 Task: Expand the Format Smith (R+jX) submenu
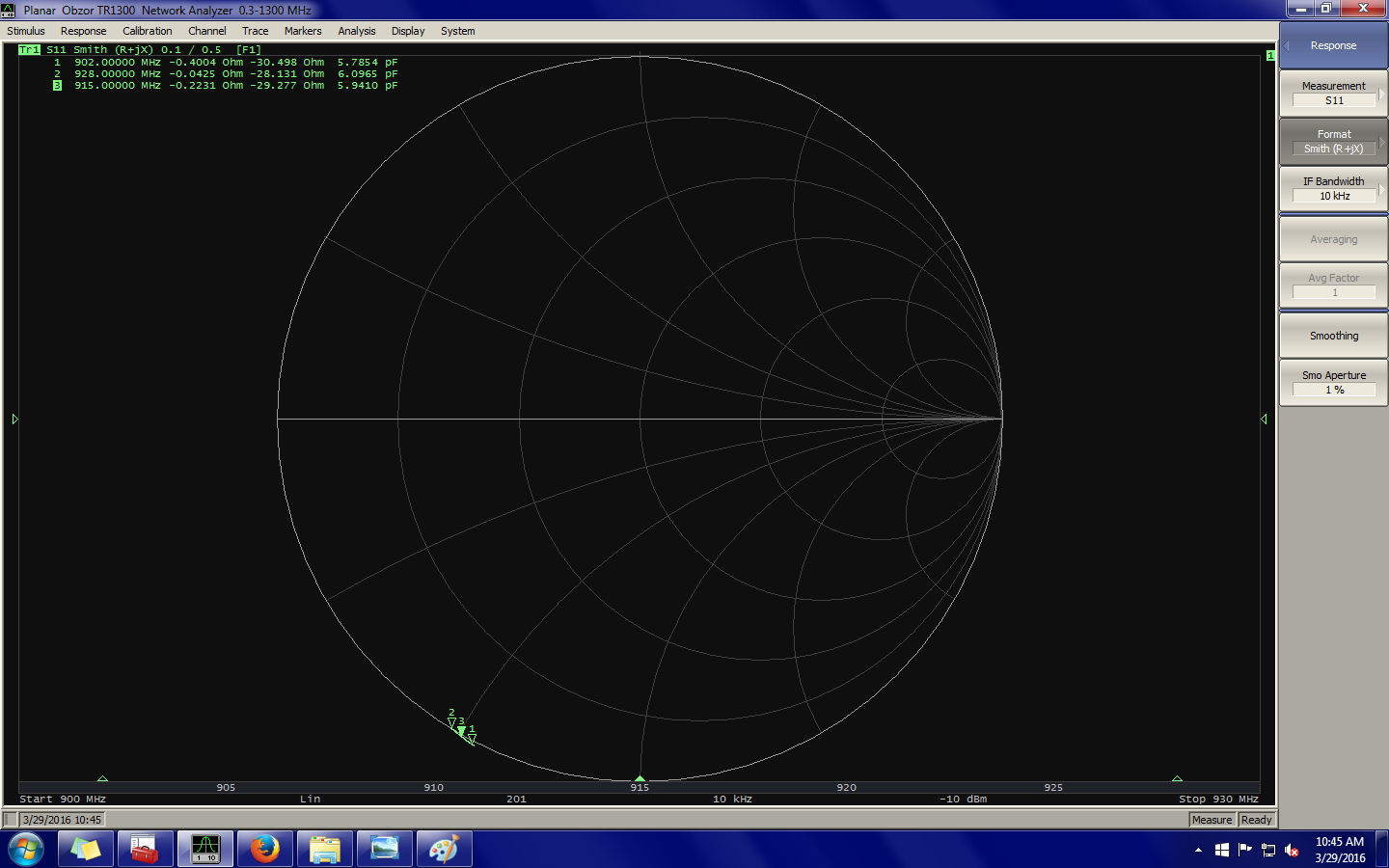(1333, 142)
